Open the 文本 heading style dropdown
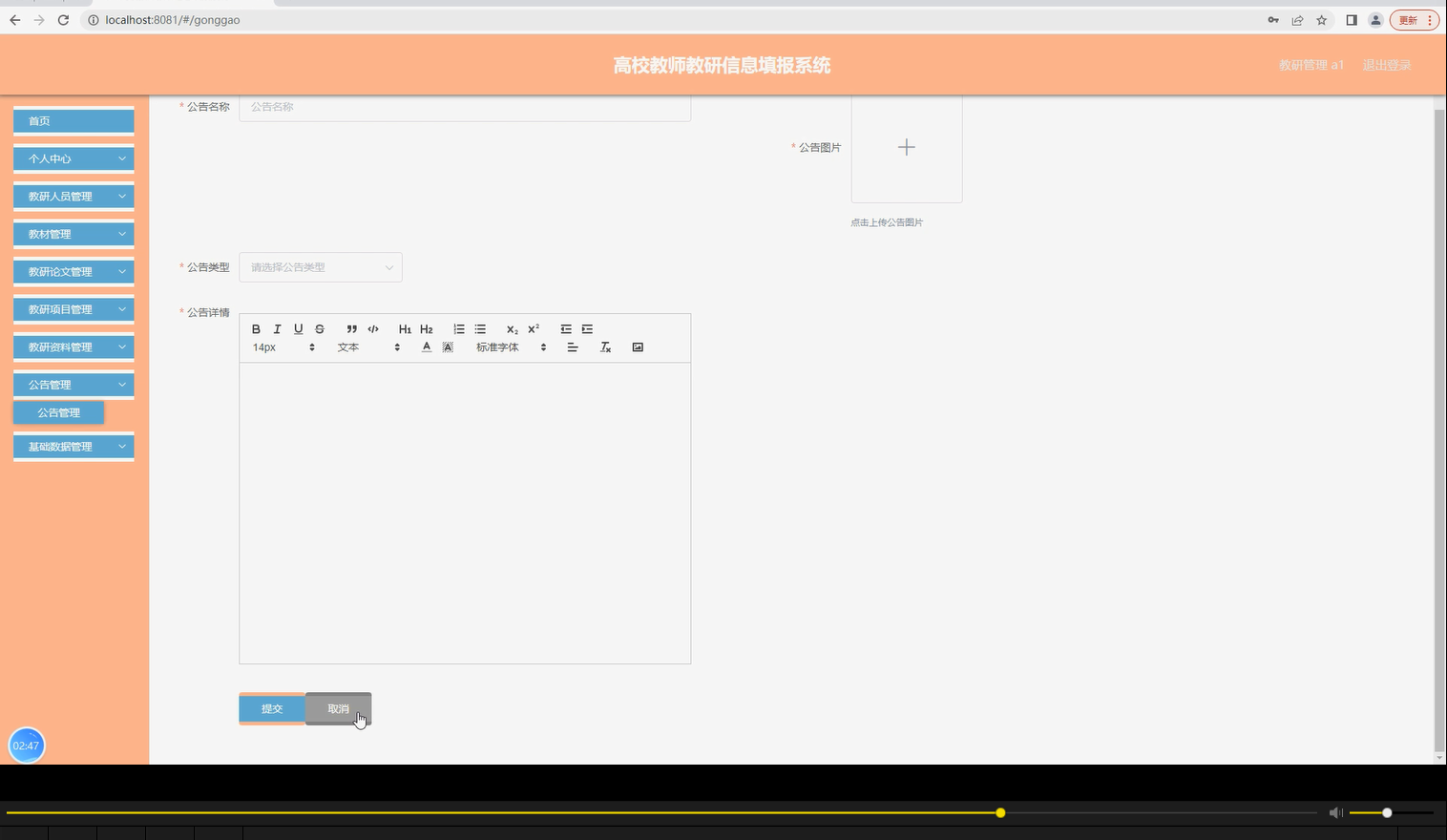1447x840 pixels. tap(368, 347)
